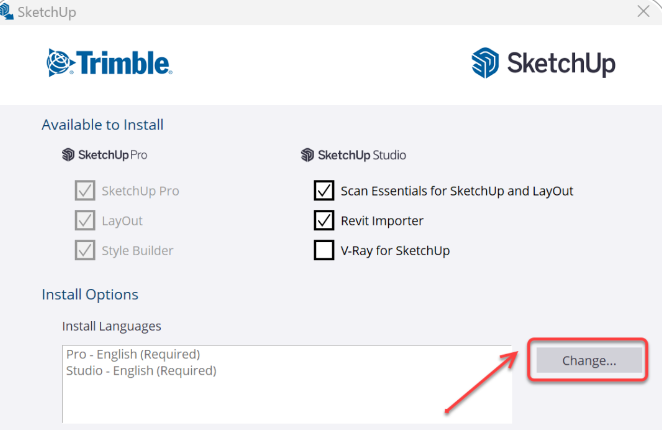
Task: Uncheck Scan Essentials for SketchUp and LayOut
Action: pyautogui.click(x=324, y=191)
